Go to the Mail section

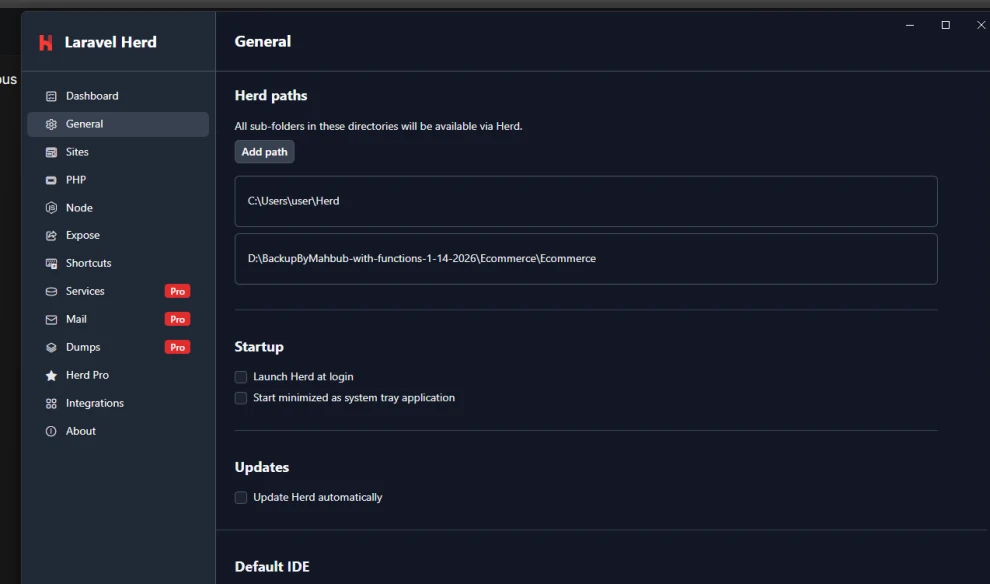(118, 319)
